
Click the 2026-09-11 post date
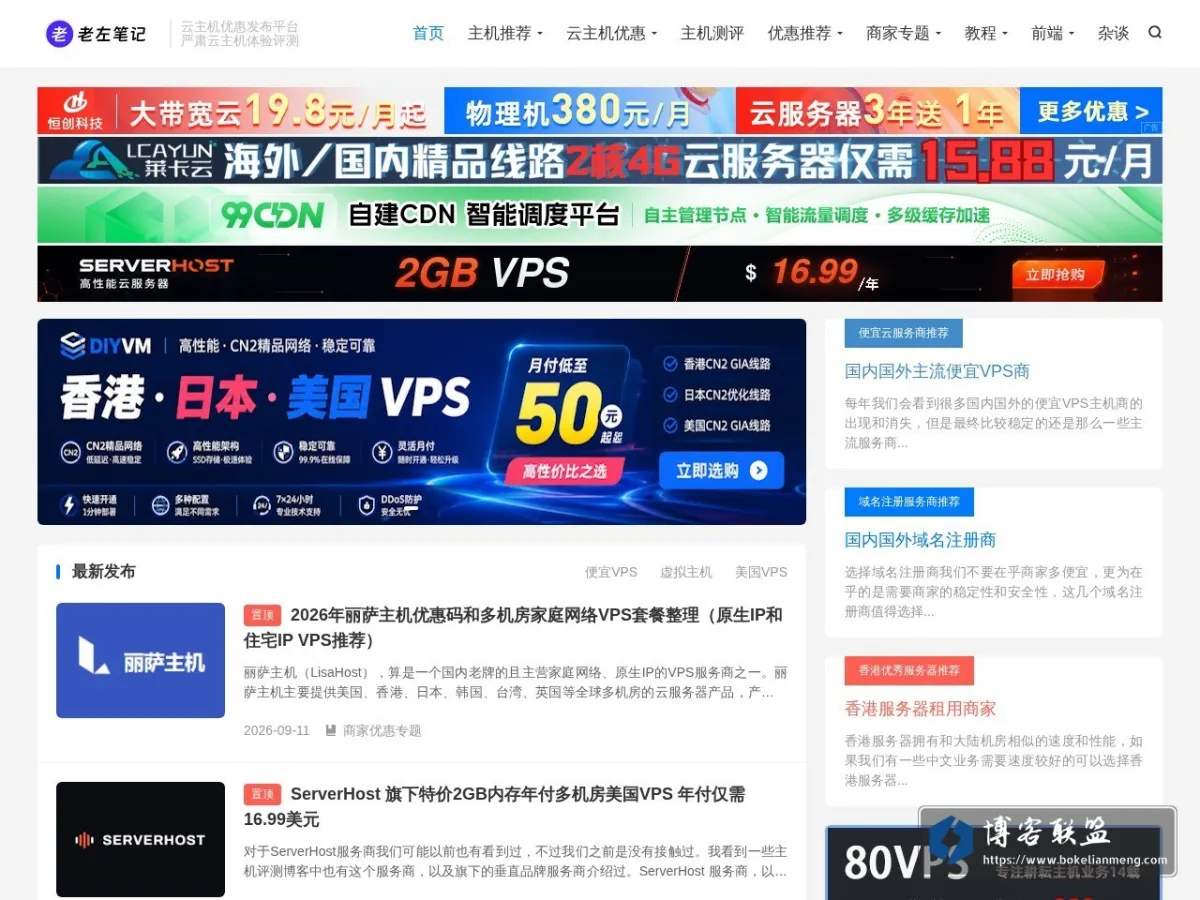pyautogui.click(x=277, y=731)
